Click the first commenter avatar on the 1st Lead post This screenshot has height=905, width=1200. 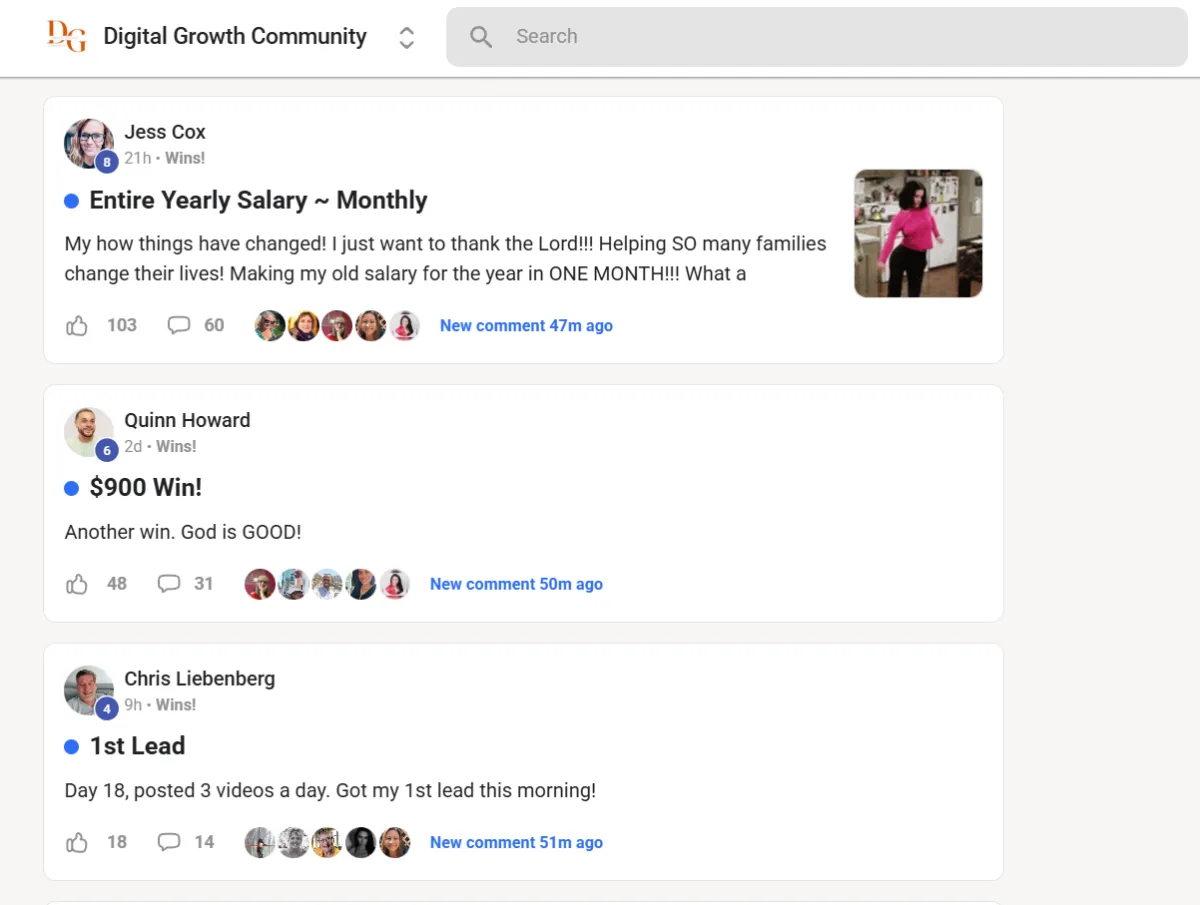tap(260, 843)
